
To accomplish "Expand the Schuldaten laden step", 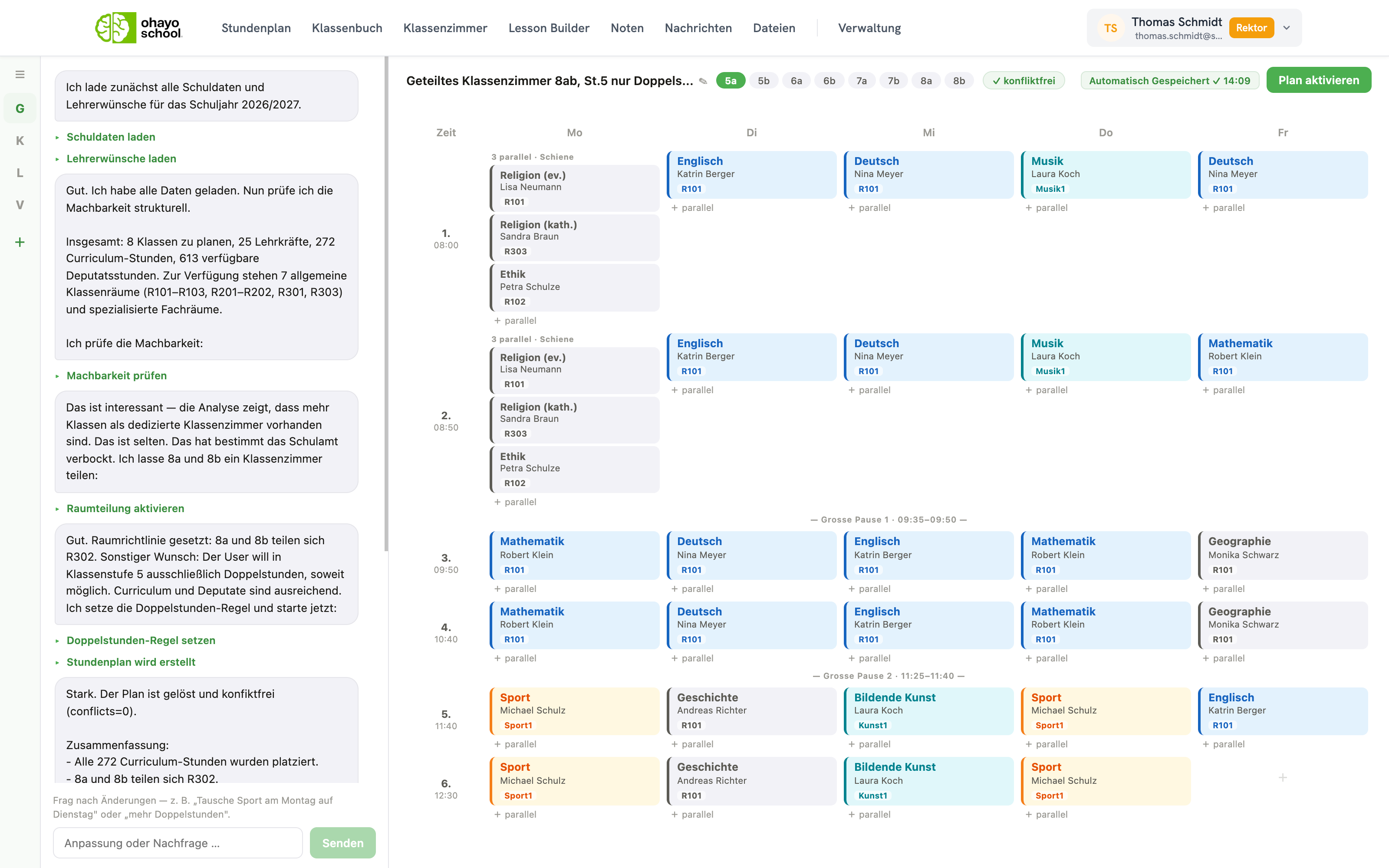I will click(111, 137).
